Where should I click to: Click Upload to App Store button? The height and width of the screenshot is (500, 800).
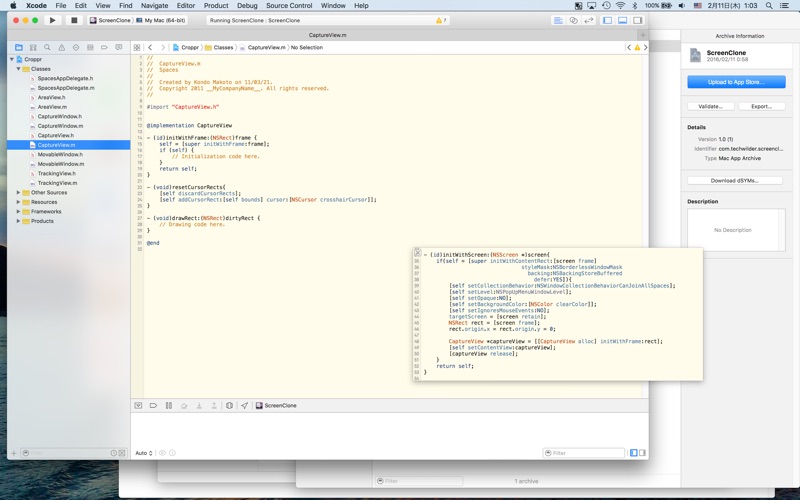(736, 82)
